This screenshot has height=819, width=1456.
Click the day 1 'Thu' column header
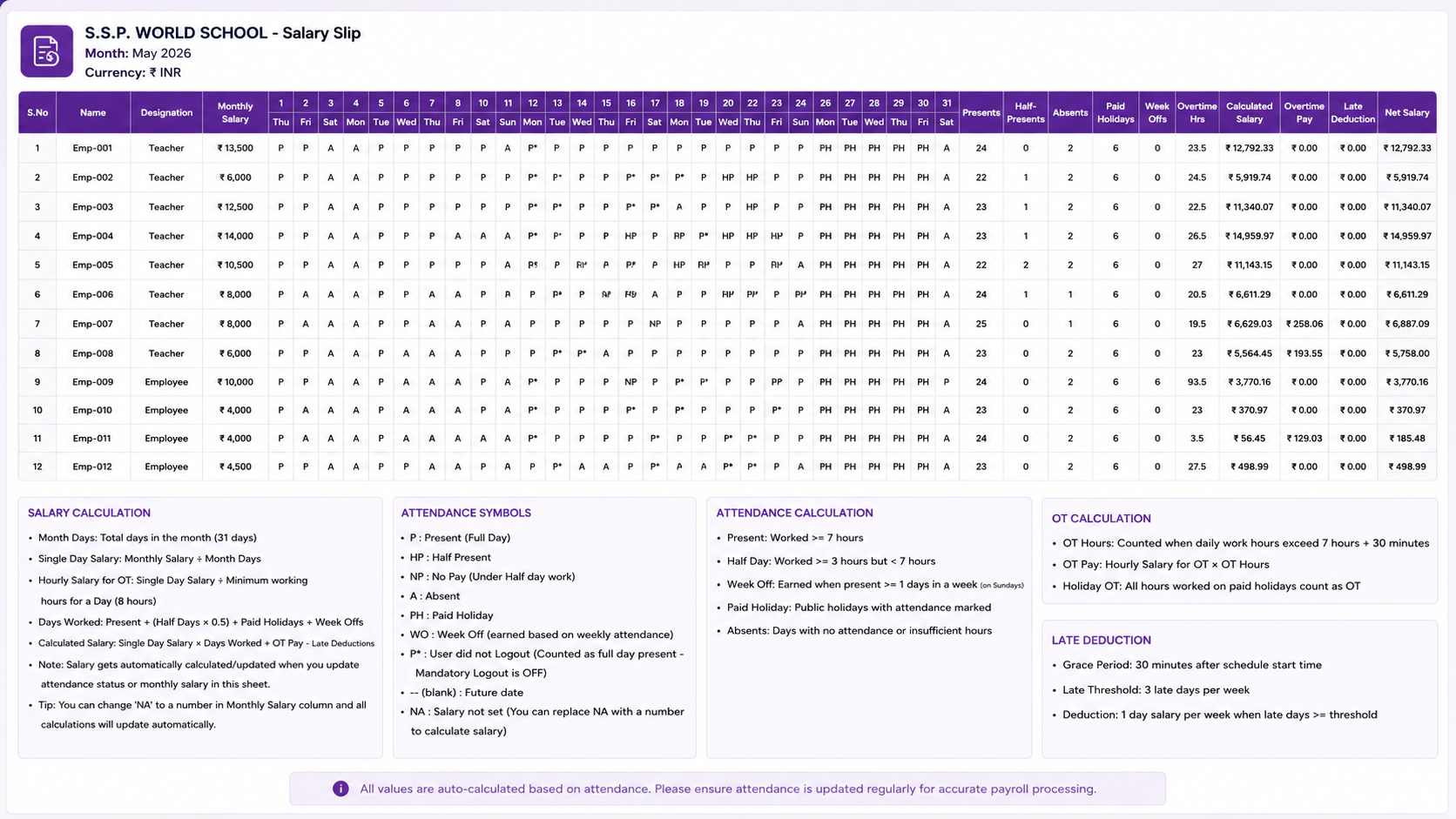coord(280,112)
